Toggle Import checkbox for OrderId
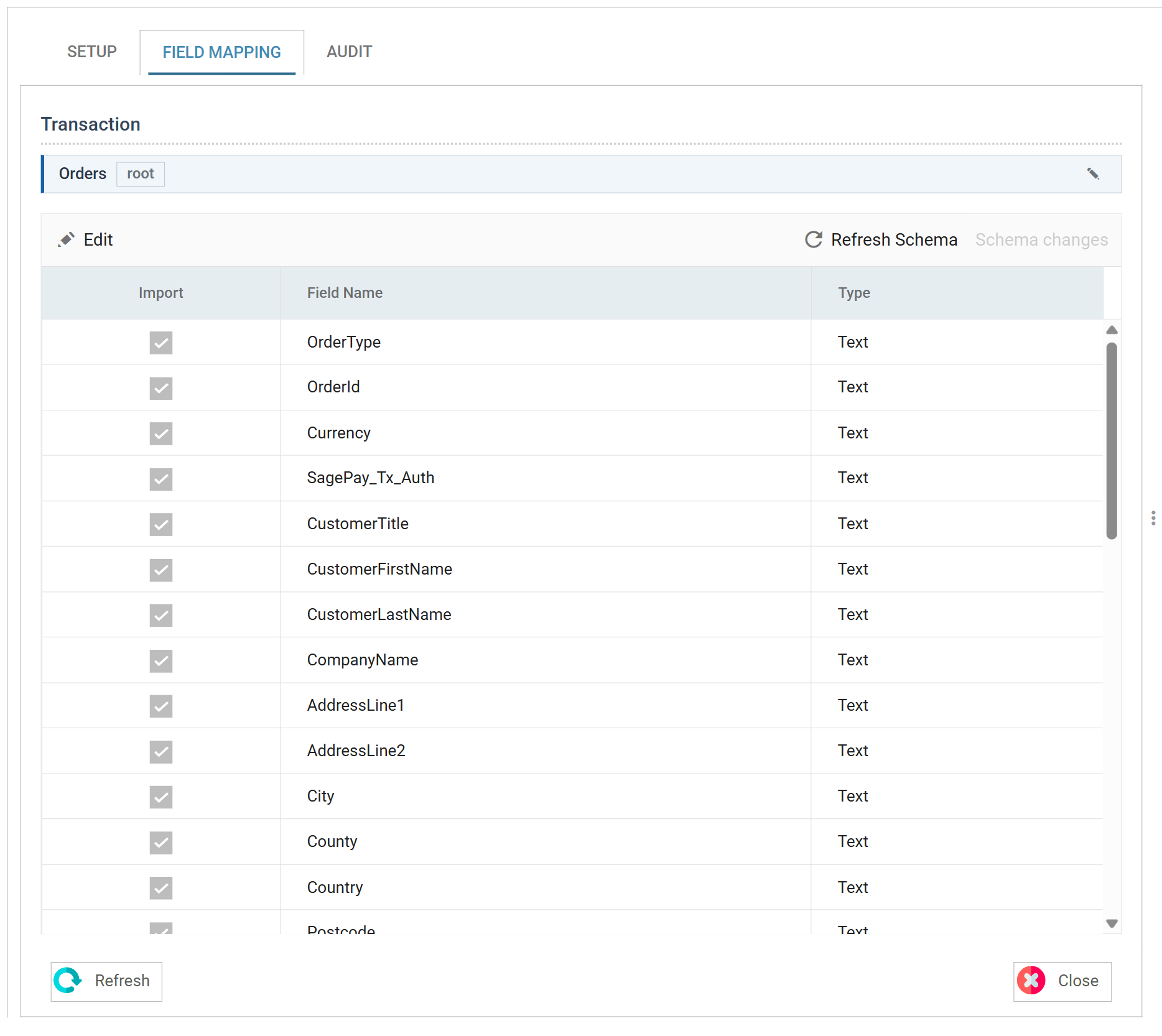 click(x=161, y=387)
